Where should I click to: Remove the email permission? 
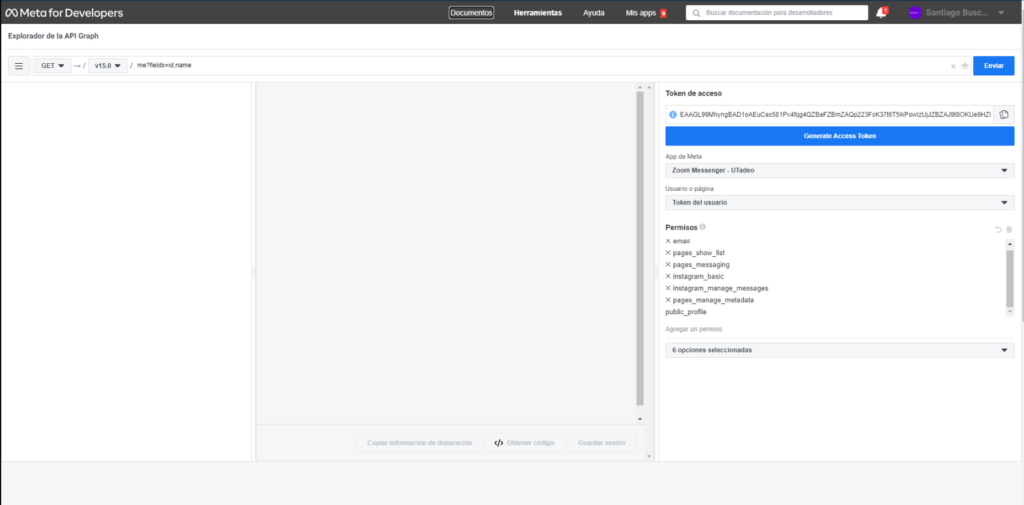point(668,241)
